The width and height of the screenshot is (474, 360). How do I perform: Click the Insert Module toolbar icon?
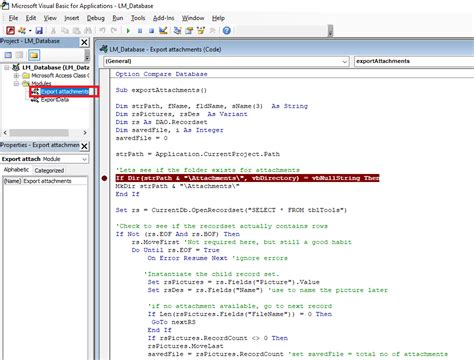point(22,31)
